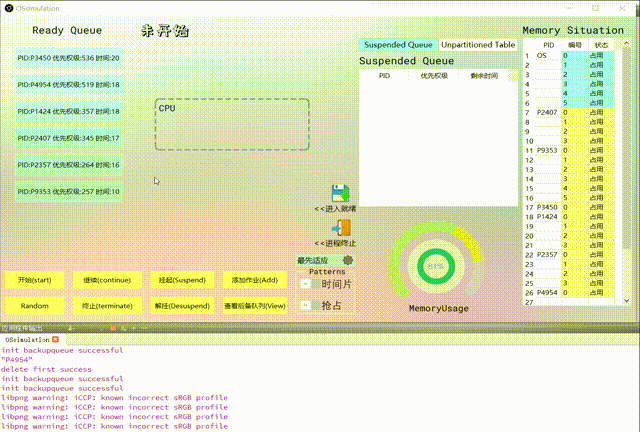Click the <<进入就绪 label
The height and width of the screenshot is (432, 640).
(x=336, y=209)
